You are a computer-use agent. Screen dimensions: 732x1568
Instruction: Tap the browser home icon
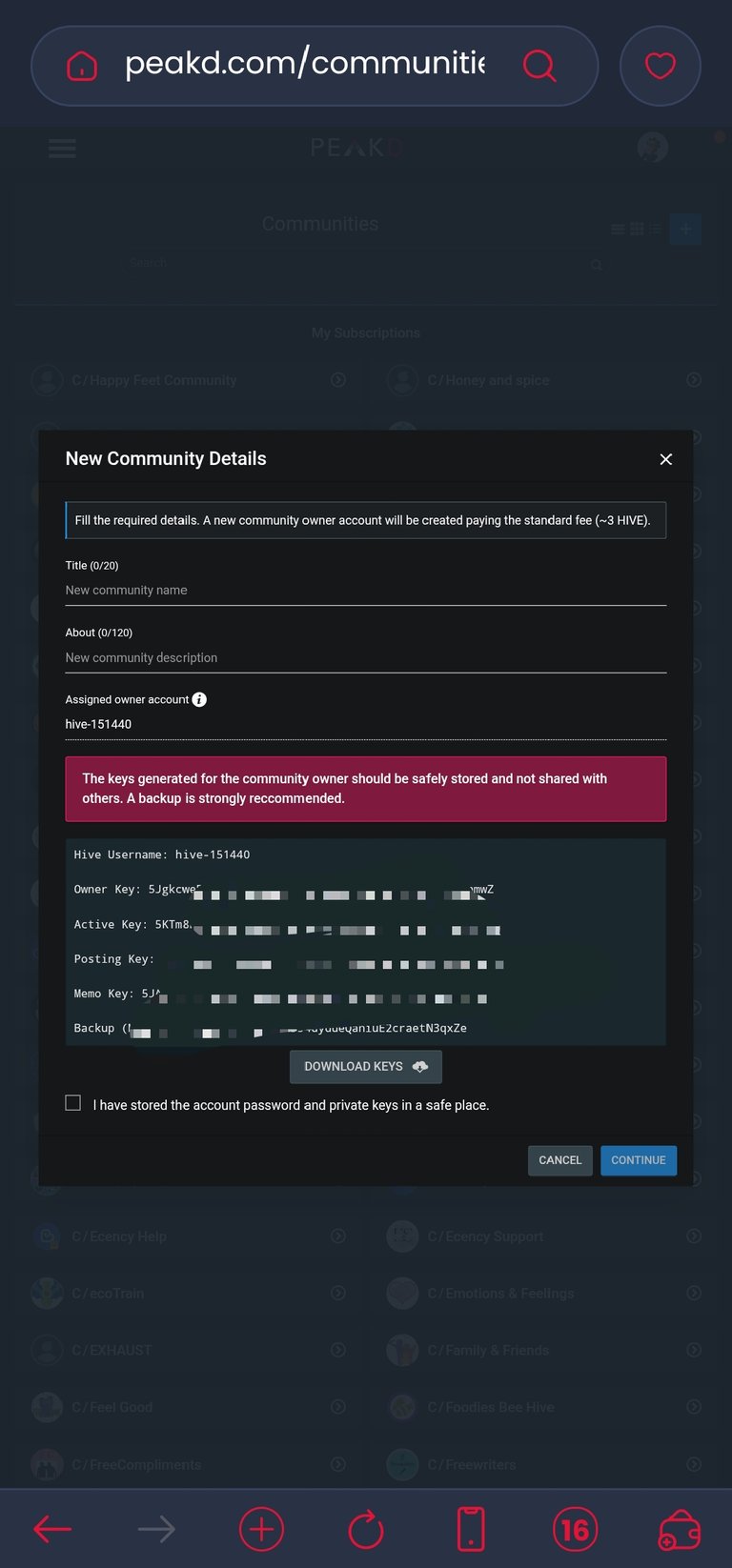click(82, 66)
